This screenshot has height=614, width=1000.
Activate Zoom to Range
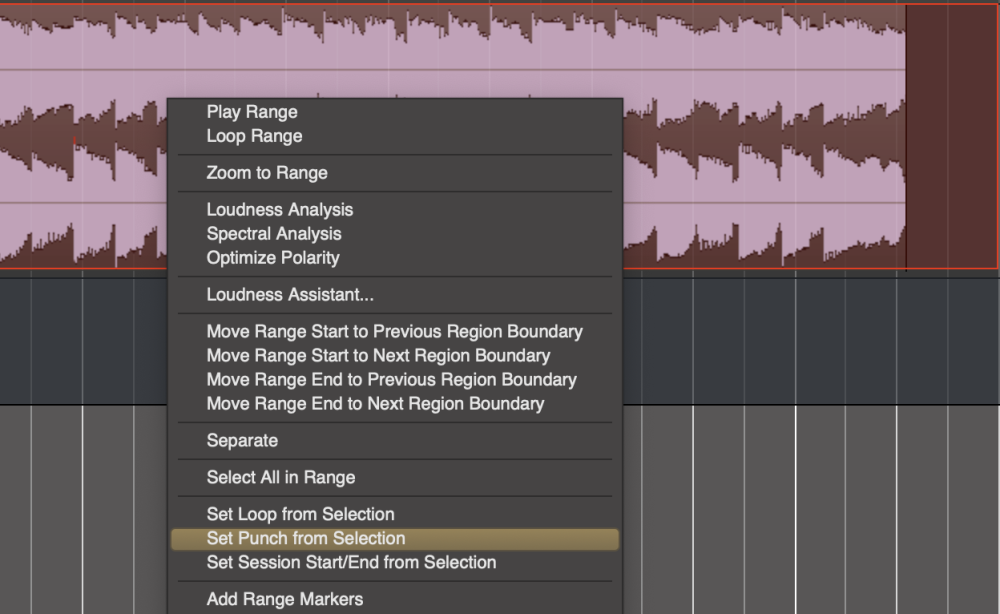265,172
